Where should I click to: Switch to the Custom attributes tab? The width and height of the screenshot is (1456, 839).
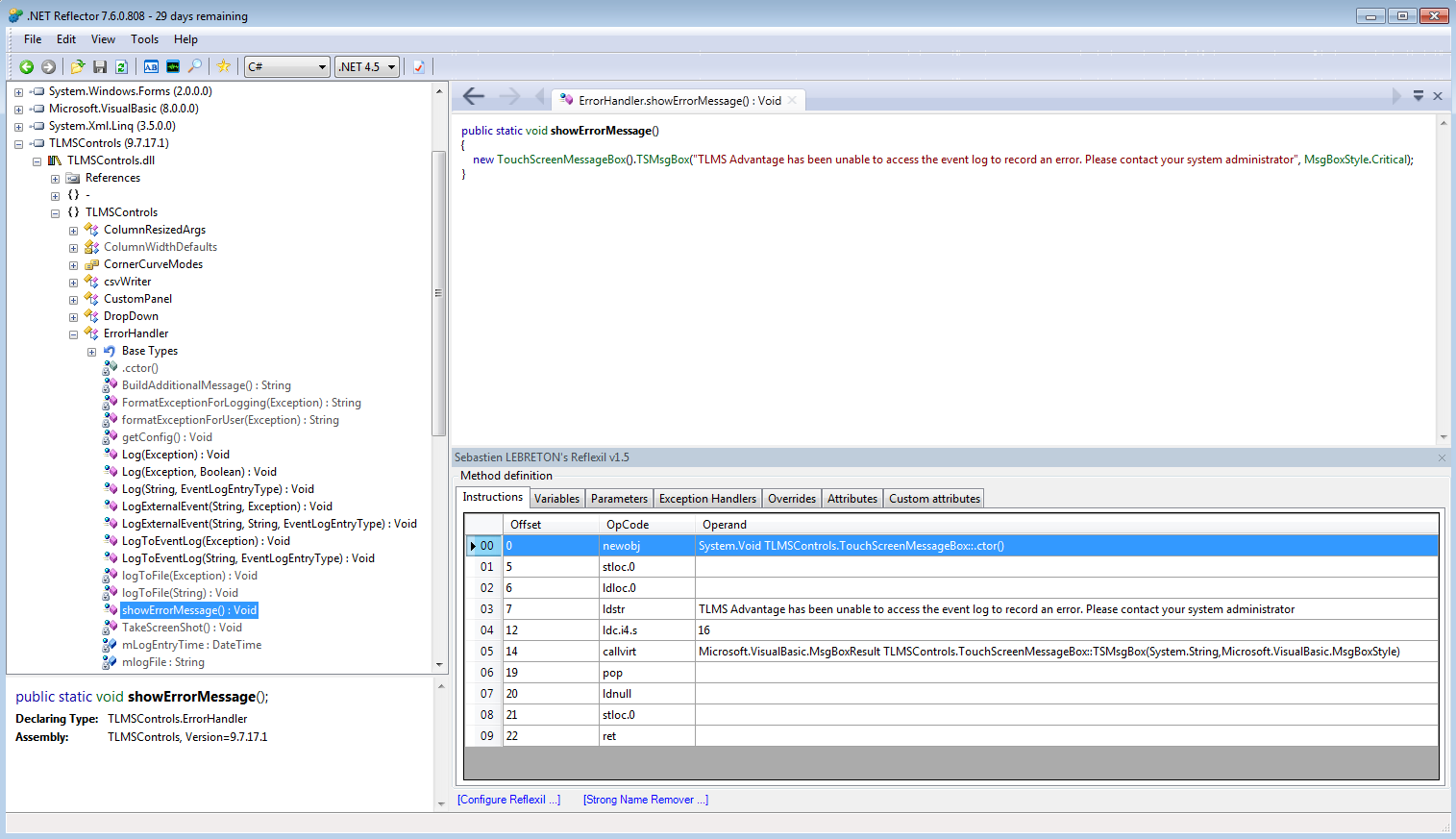(x=934, y=499)
